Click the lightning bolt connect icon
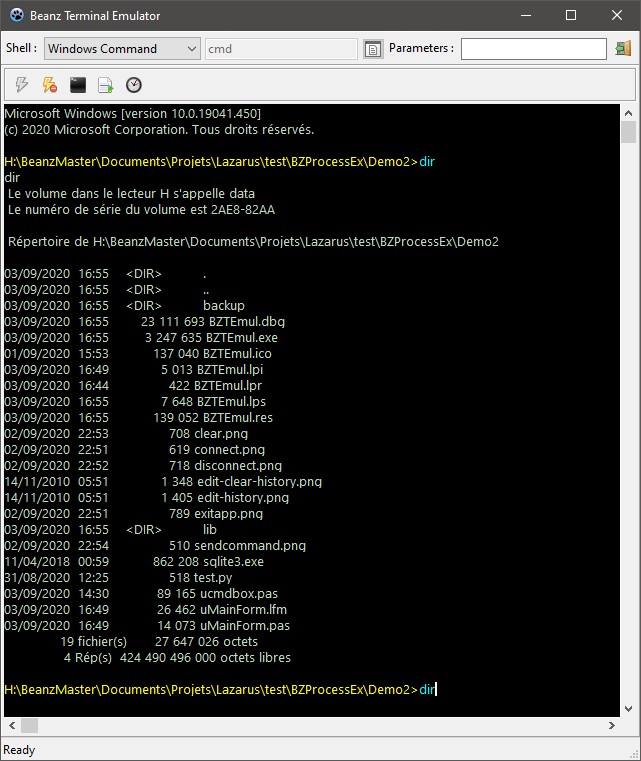641x761 pixels. [x=21, y=85]
